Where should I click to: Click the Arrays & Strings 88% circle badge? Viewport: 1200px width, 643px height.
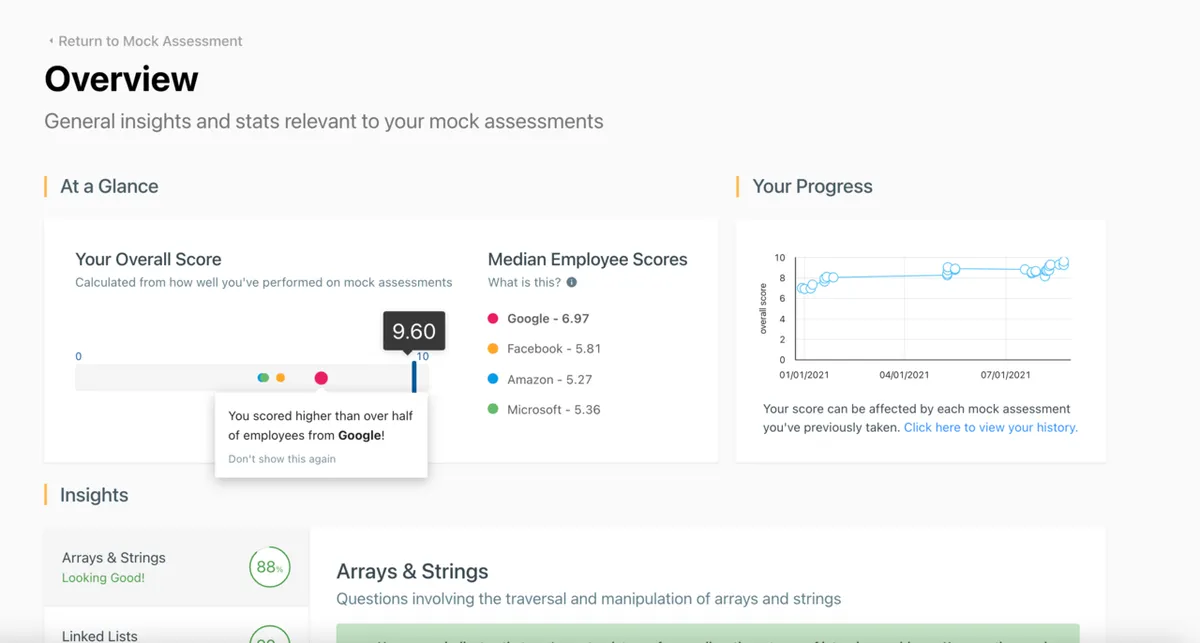click(x=269, y=567)
